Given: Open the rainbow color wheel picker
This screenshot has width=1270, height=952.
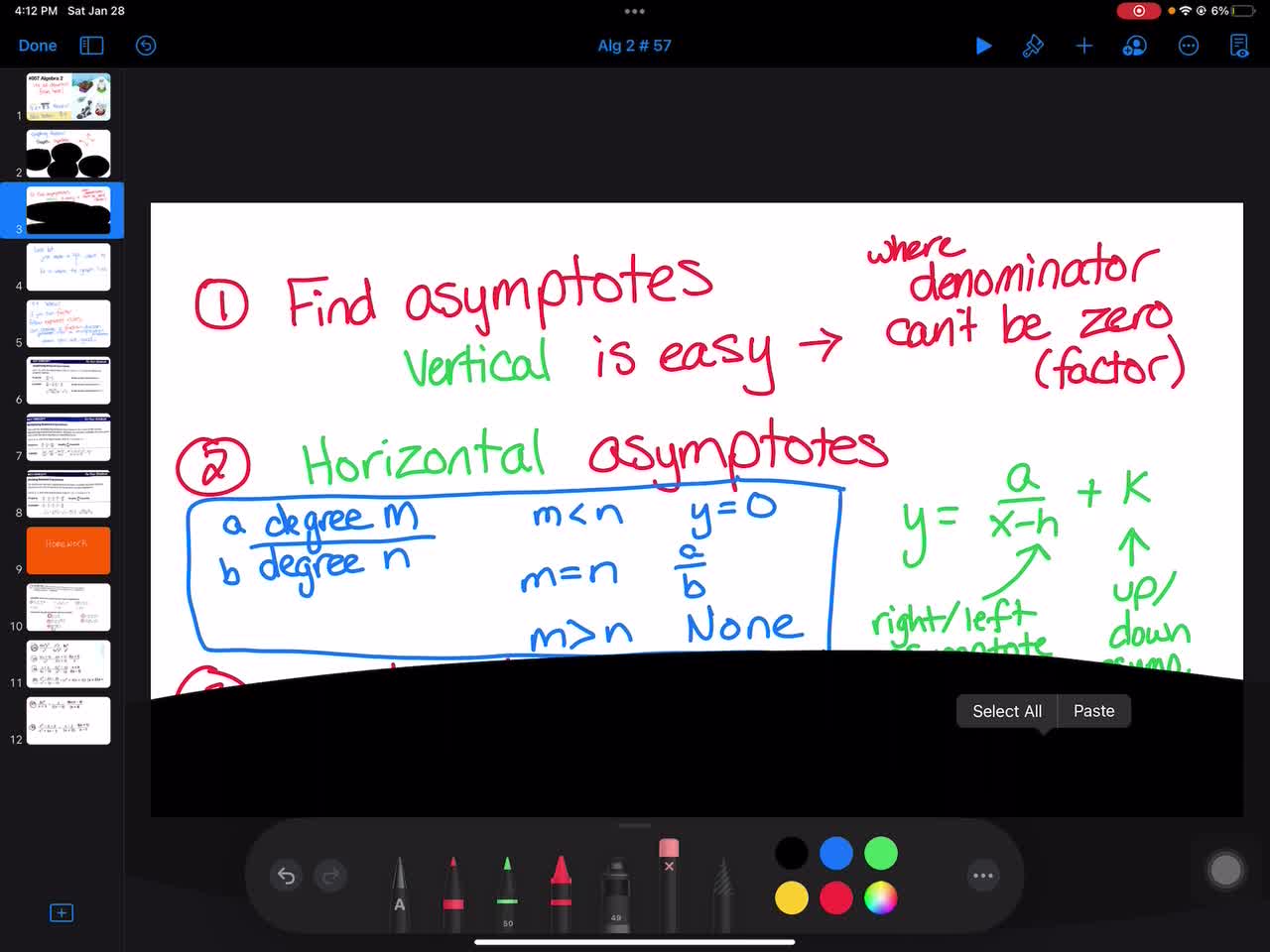Looking at the screenshot, I should pyautogui.click(x=881, y=898).
